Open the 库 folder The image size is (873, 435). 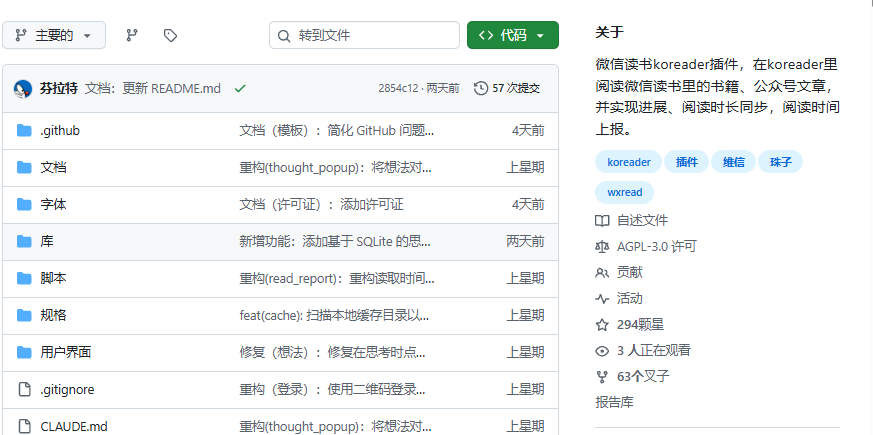click(47, 241)
